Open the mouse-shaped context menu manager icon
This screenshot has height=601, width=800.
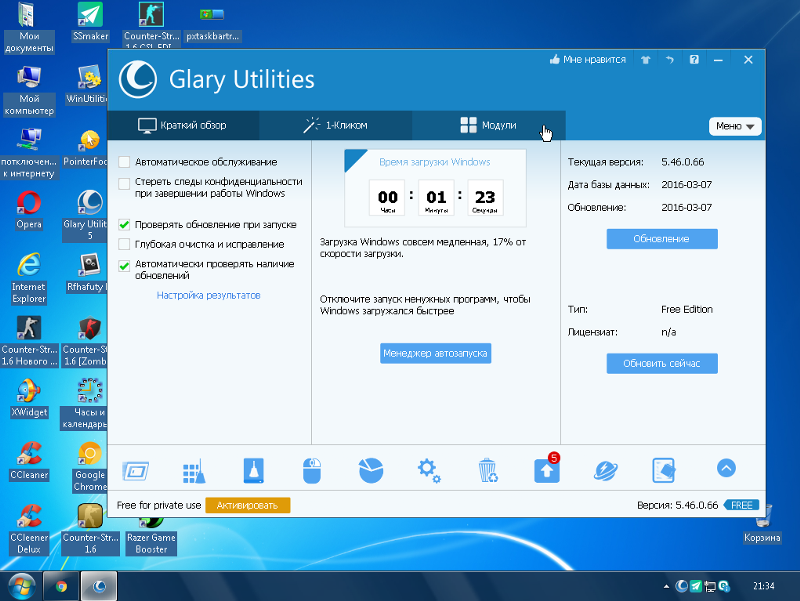pos(312,470)
